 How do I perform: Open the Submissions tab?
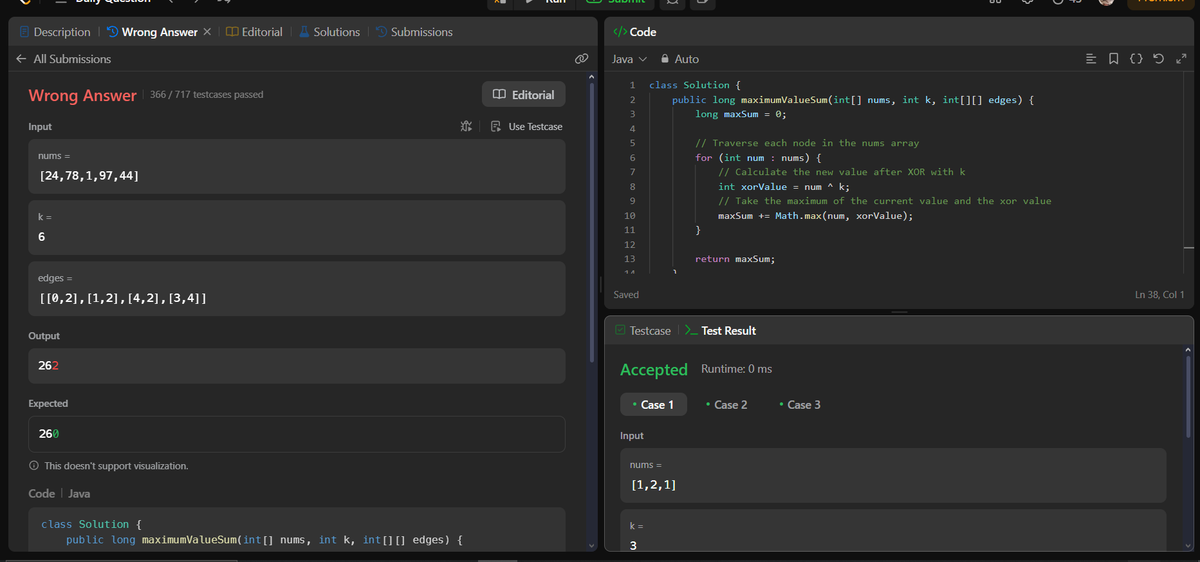pos(413,32)
